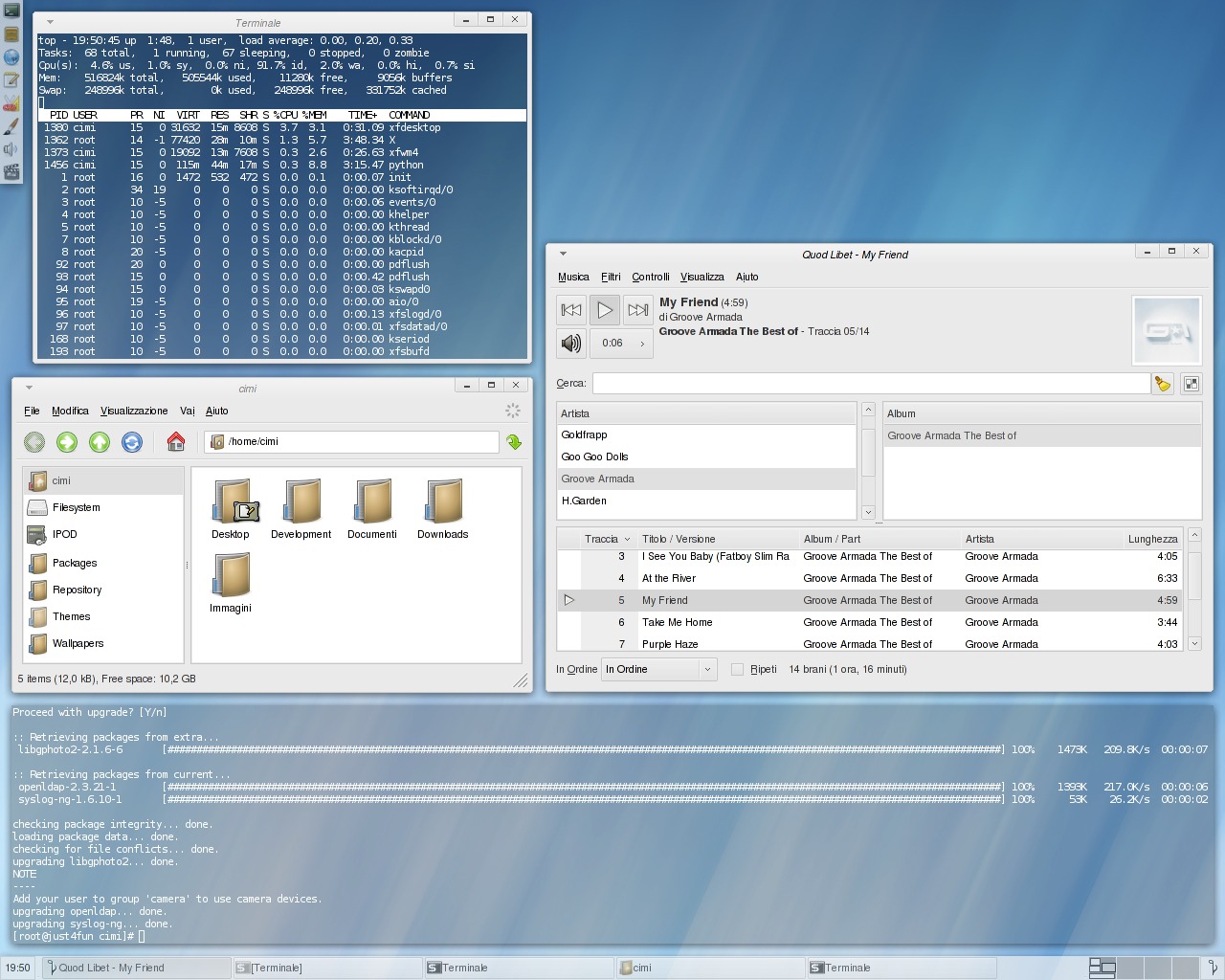The width and height of the screenshot is (1225, 980).
Task: Go back in the cimi file manager
Action: tap(34, 441)
